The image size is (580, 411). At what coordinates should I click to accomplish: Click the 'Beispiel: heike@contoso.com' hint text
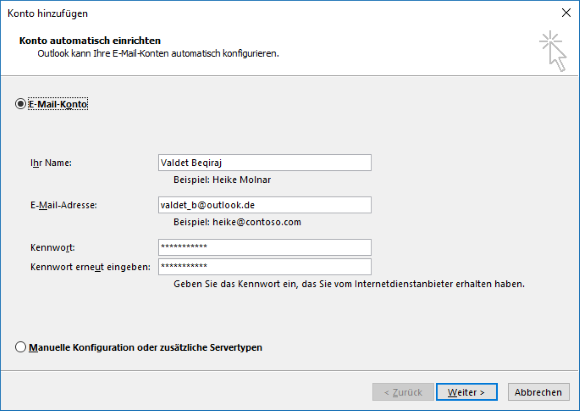[237, 222]
